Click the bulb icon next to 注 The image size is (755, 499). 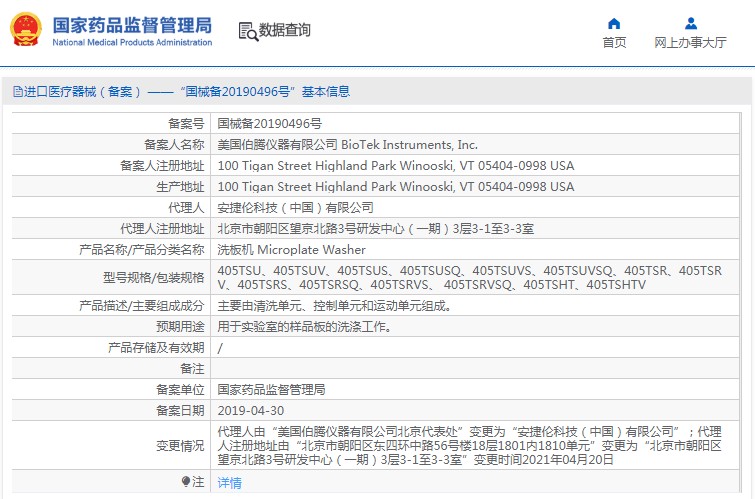[186, 481]
